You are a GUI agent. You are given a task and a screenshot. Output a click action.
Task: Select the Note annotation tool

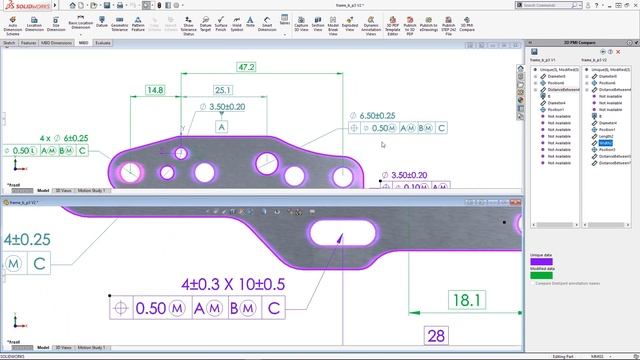[250, 22]
